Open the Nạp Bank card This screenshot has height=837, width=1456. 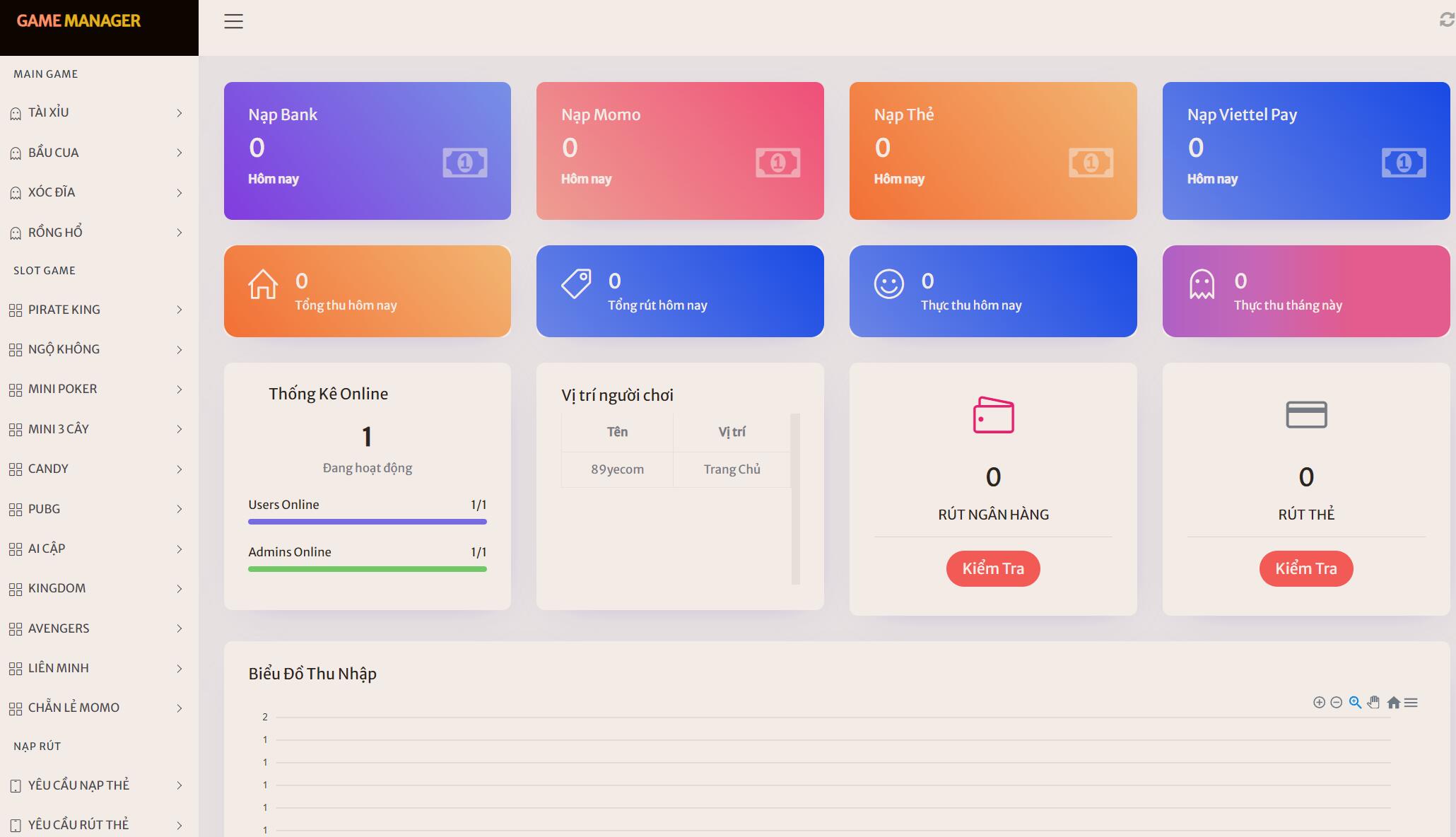368,151
